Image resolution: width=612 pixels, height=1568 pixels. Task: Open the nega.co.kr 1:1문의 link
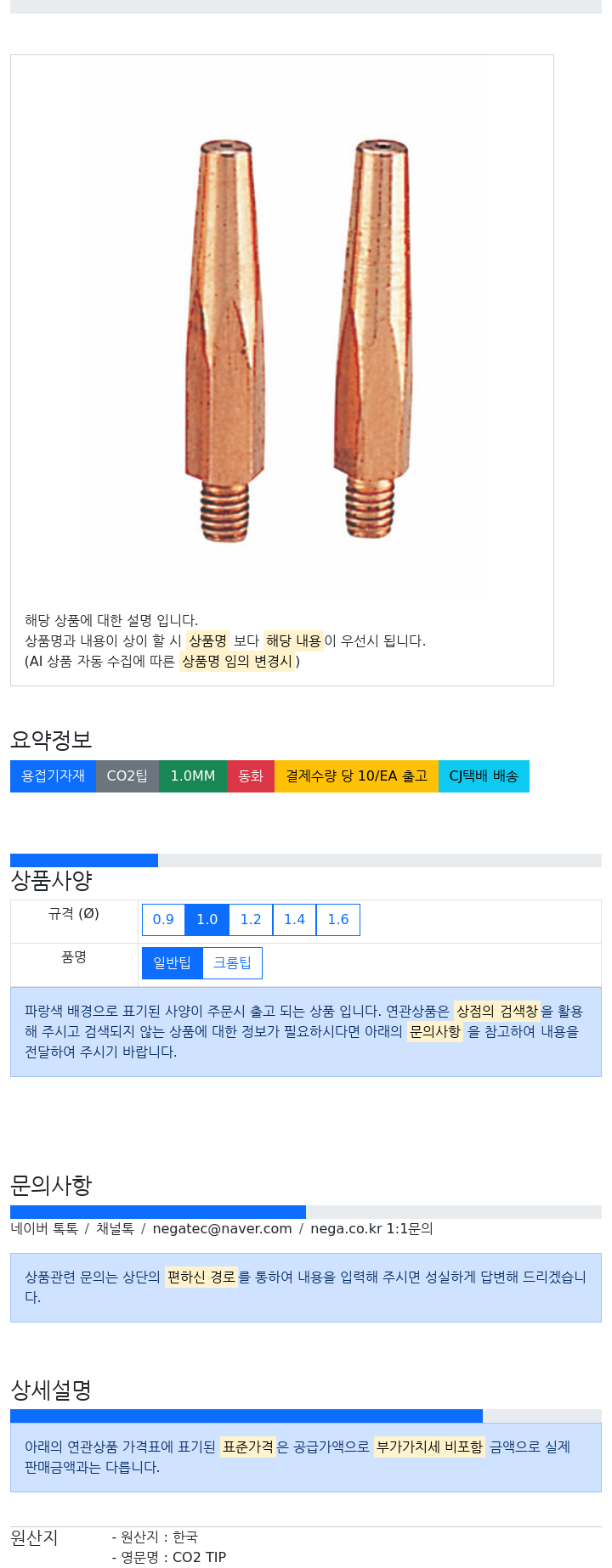(371, 1229)
